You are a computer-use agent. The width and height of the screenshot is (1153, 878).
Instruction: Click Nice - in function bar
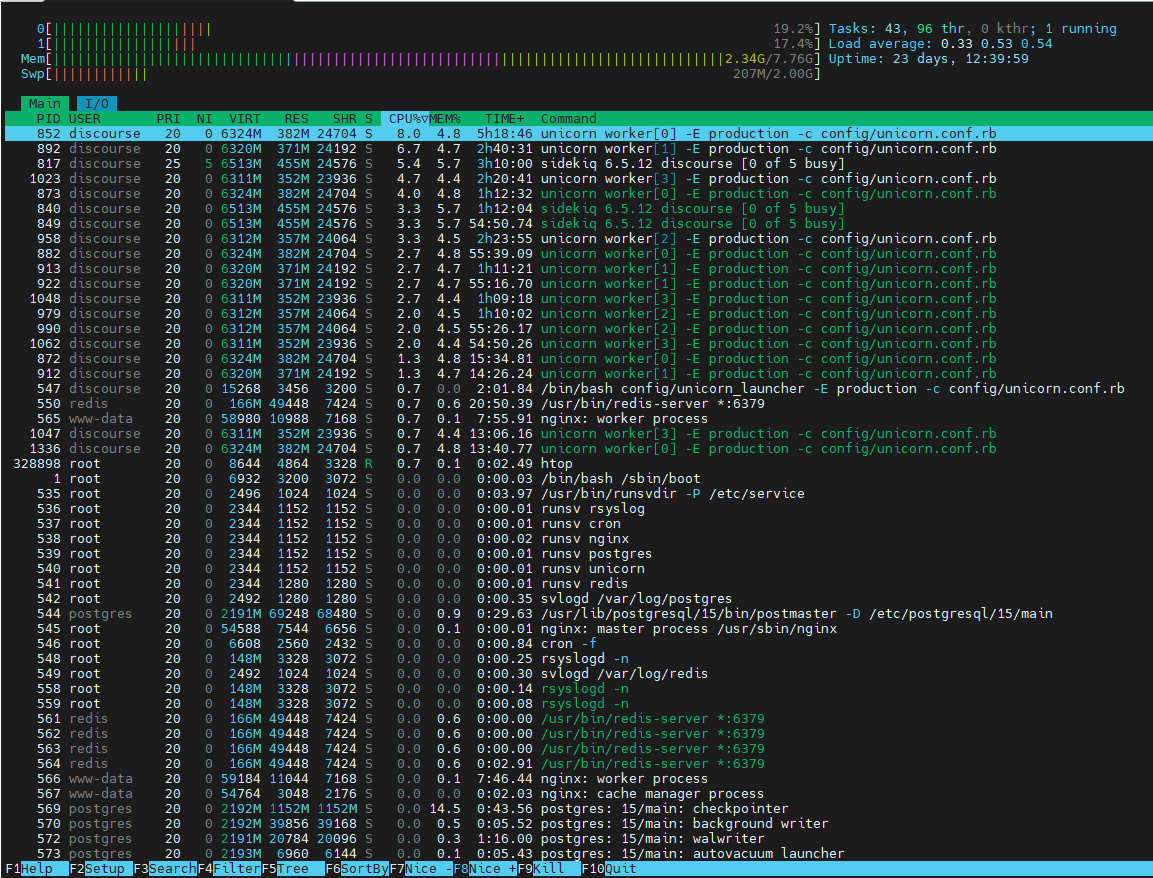[421, 868]
